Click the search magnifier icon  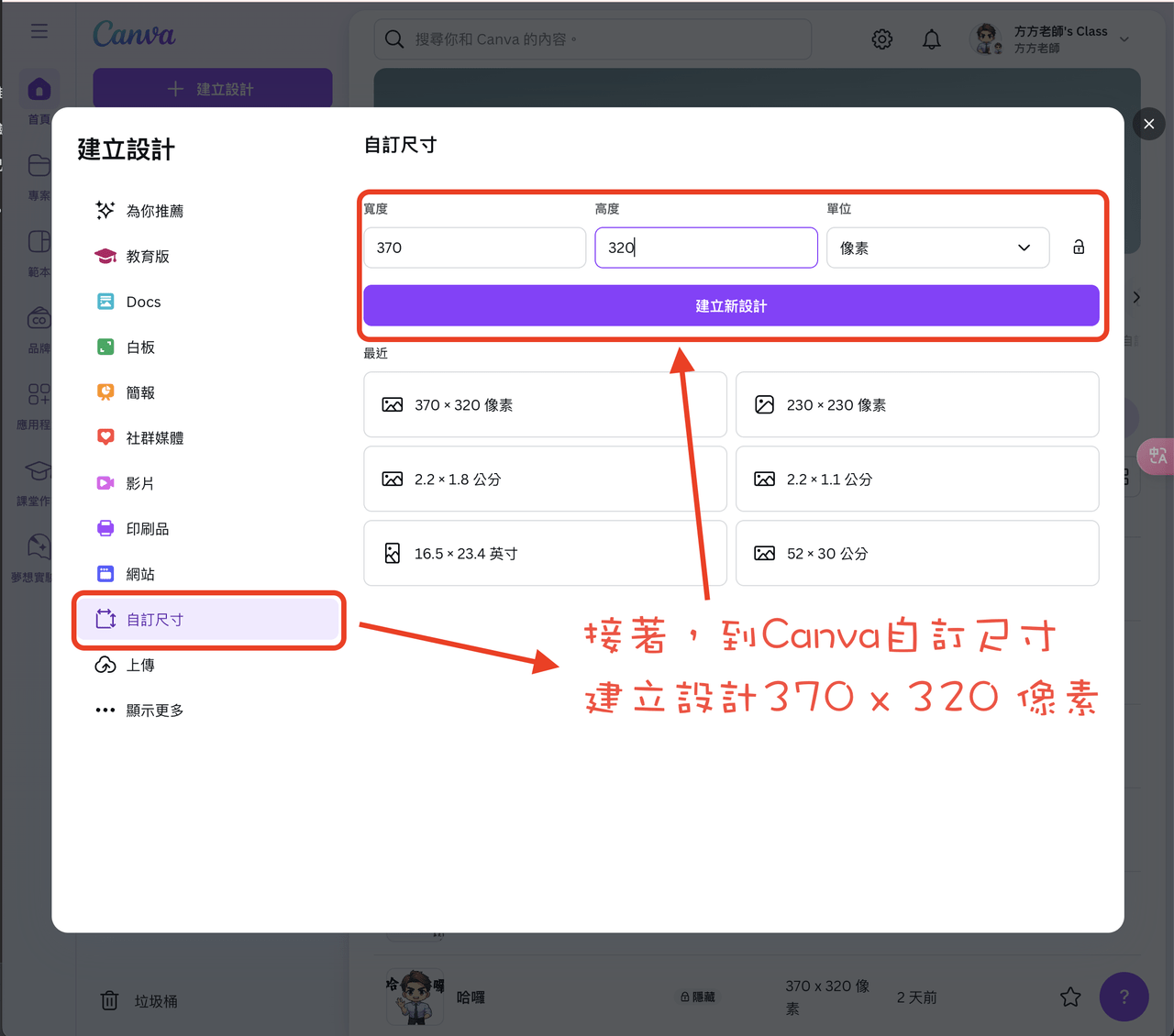pos(394,39)
